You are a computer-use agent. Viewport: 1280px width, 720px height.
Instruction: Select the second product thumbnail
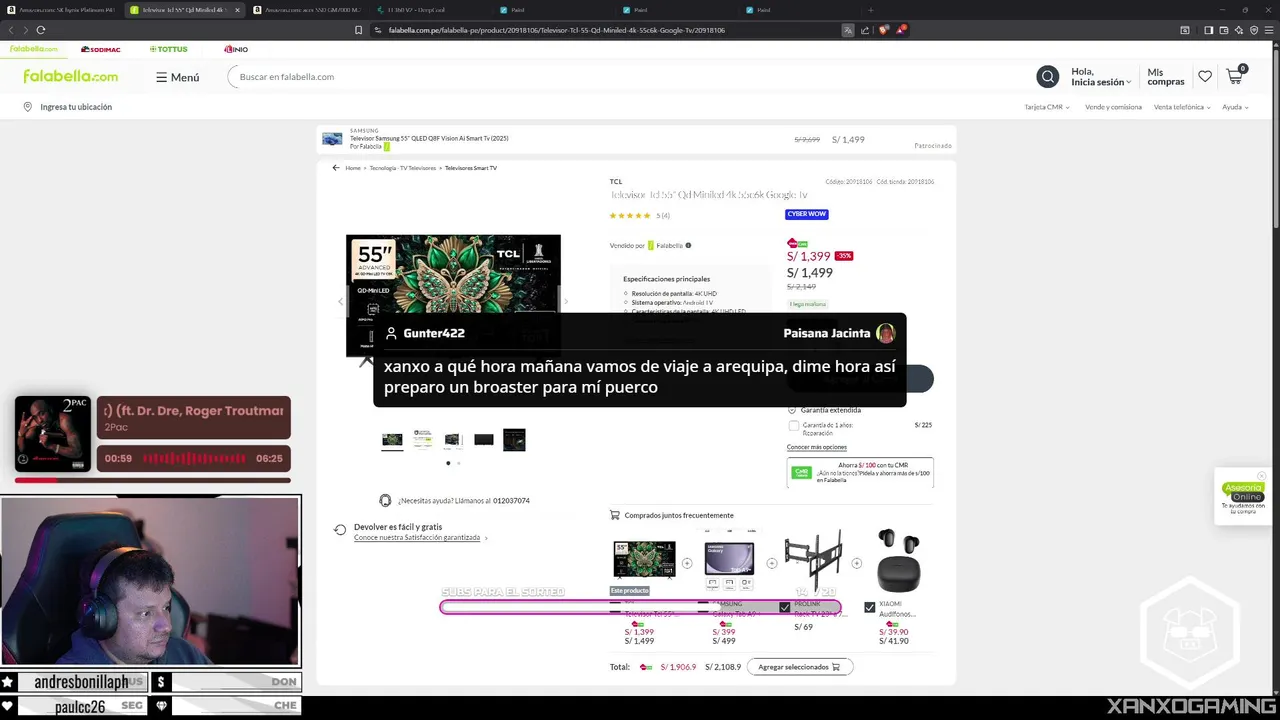tap(423, 440)
